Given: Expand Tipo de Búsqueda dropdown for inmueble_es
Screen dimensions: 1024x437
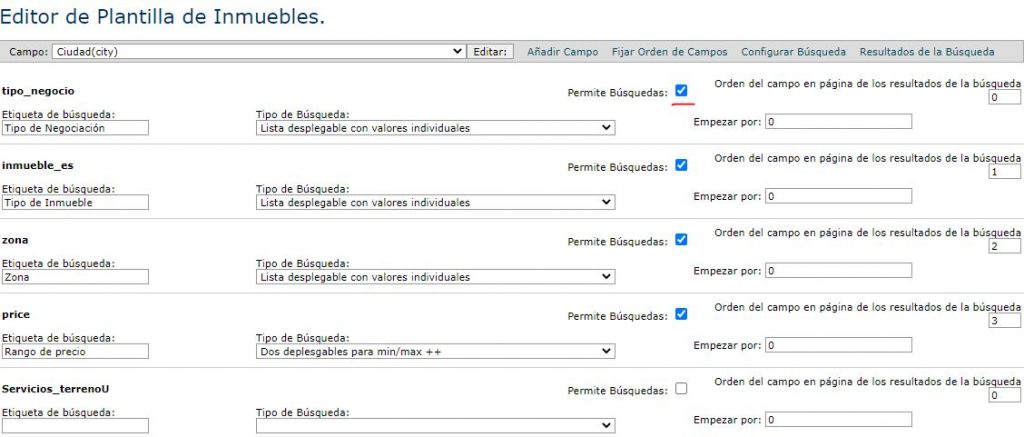Looking at the screenshot, I should pos(435,202).
